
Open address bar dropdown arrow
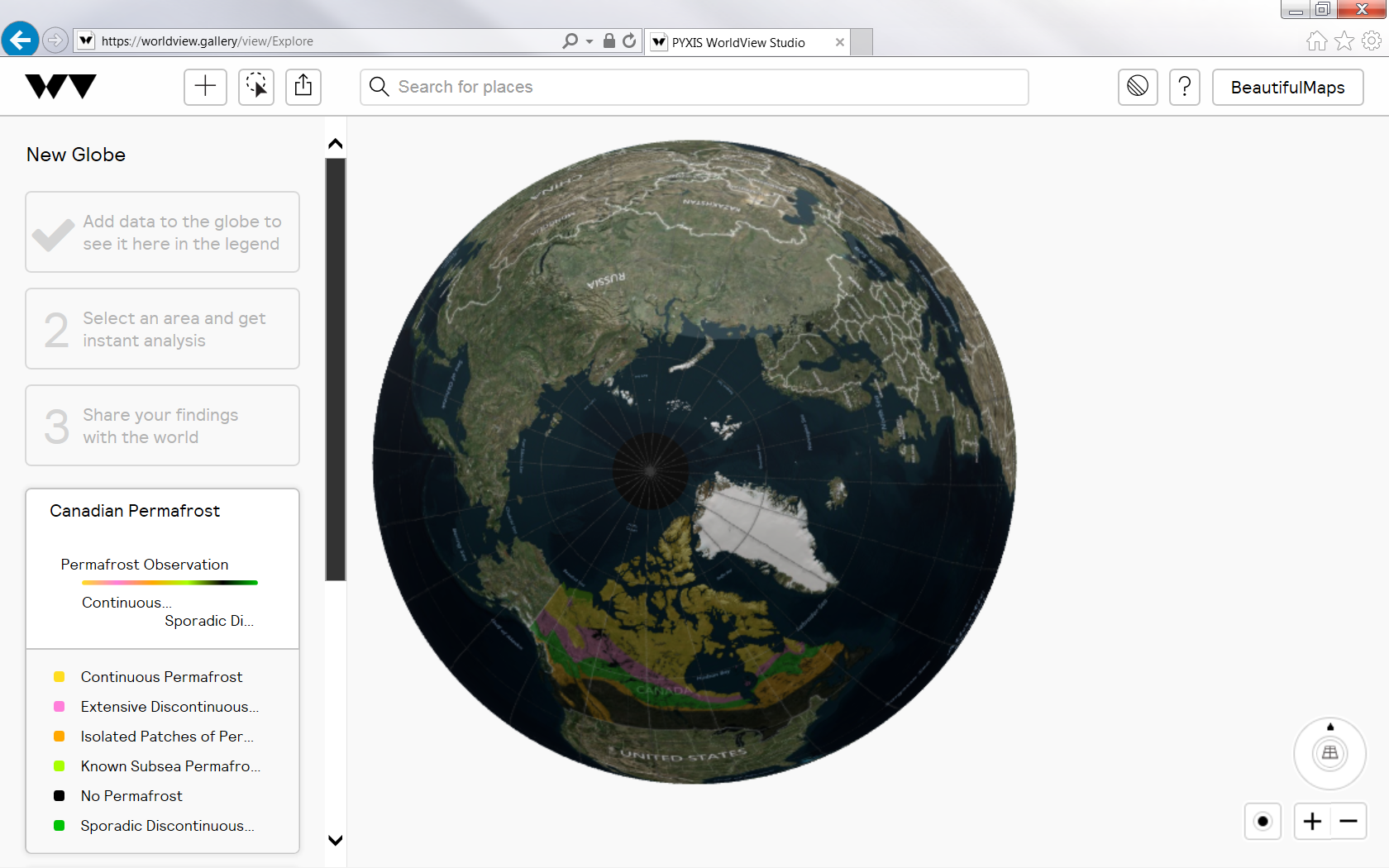pyautogui.click(x=589, y=41)
